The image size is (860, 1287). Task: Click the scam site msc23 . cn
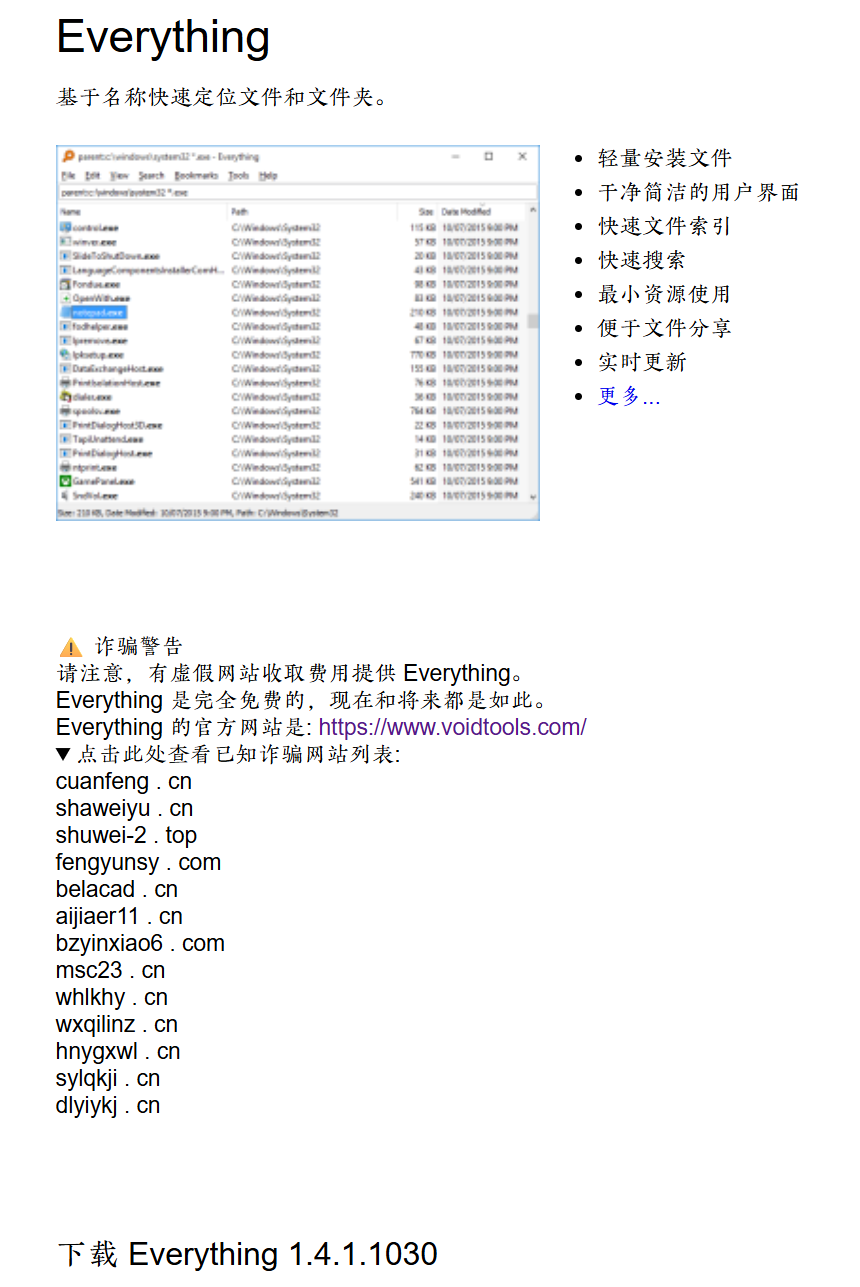(111, 970)
